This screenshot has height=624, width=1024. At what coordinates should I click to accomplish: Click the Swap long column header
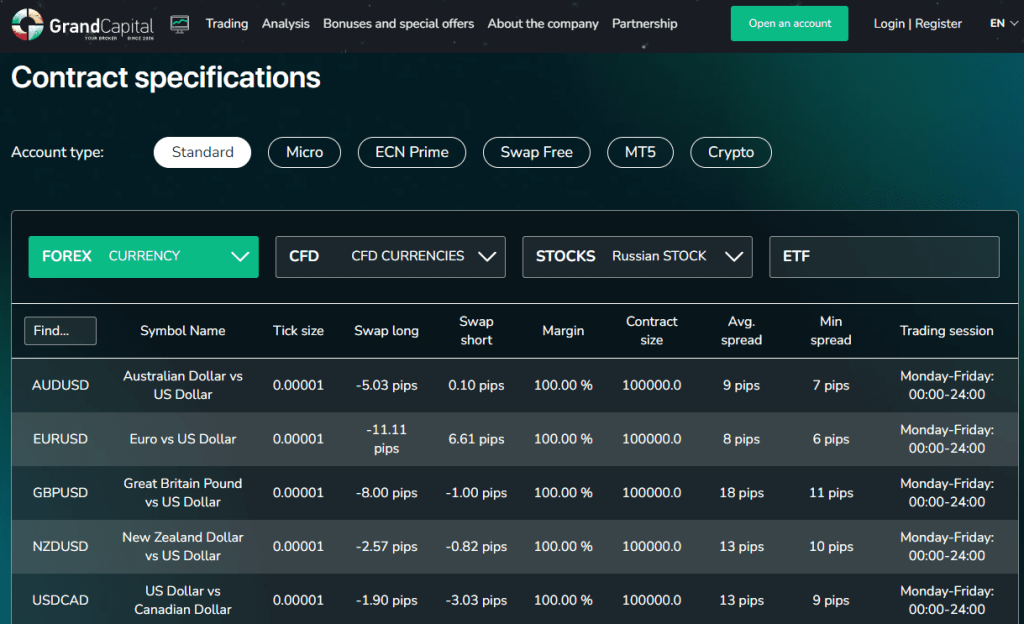point(387,330)
